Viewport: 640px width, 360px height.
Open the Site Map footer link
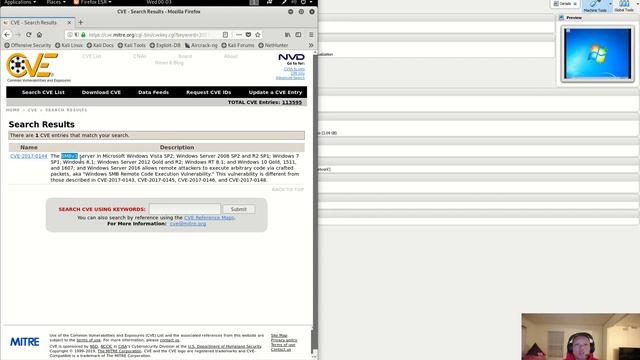(279, 336)
